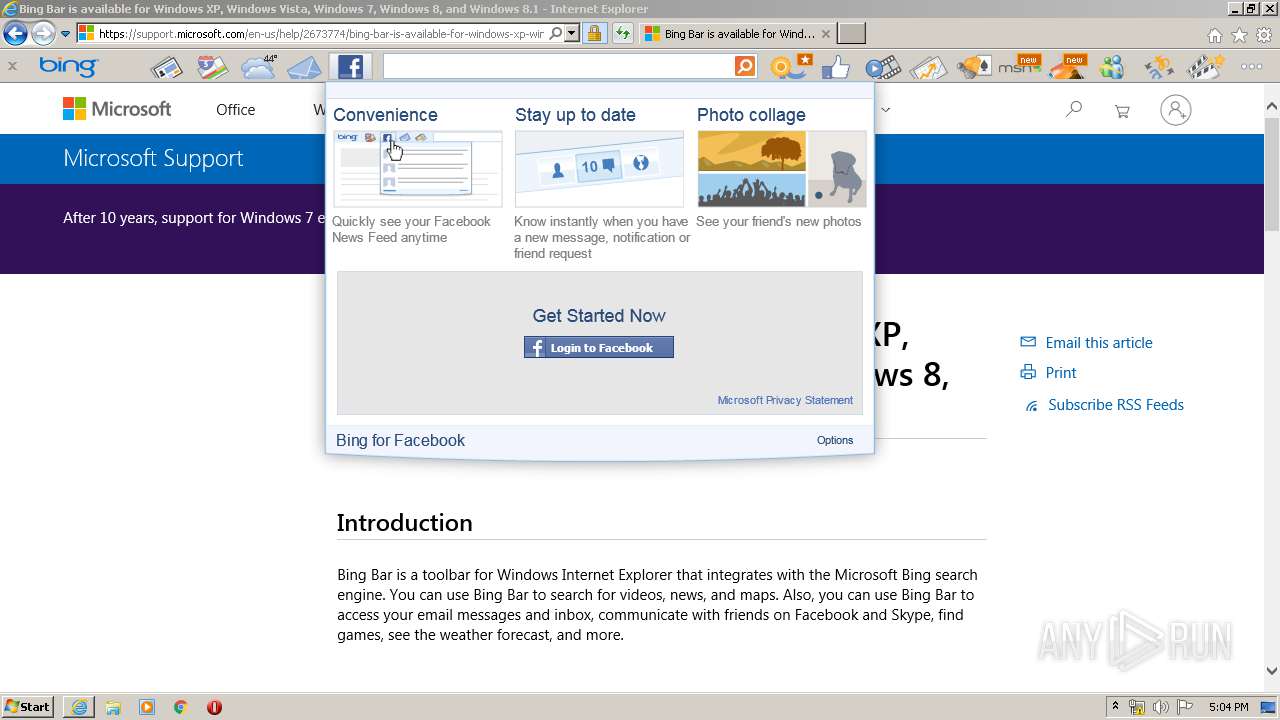Click the search magnifier on Microsoft page

(1074, 109)
